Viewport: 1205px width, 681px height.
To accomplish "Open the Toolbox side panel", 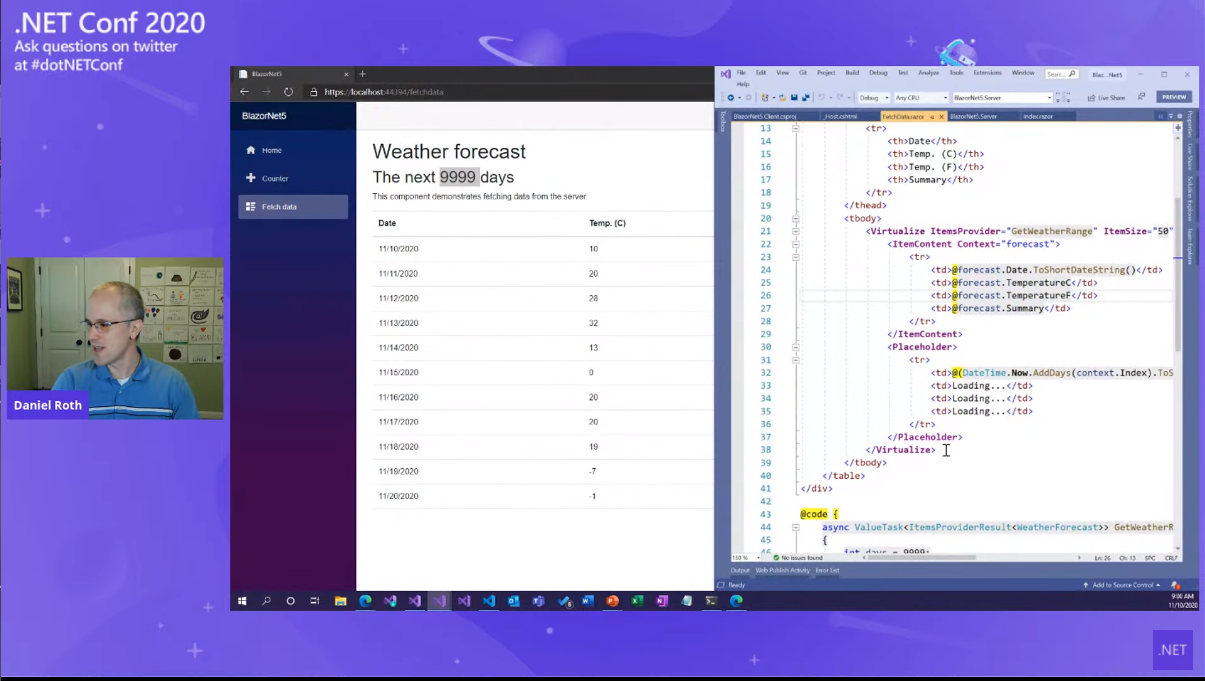I will tap(721, 121).
